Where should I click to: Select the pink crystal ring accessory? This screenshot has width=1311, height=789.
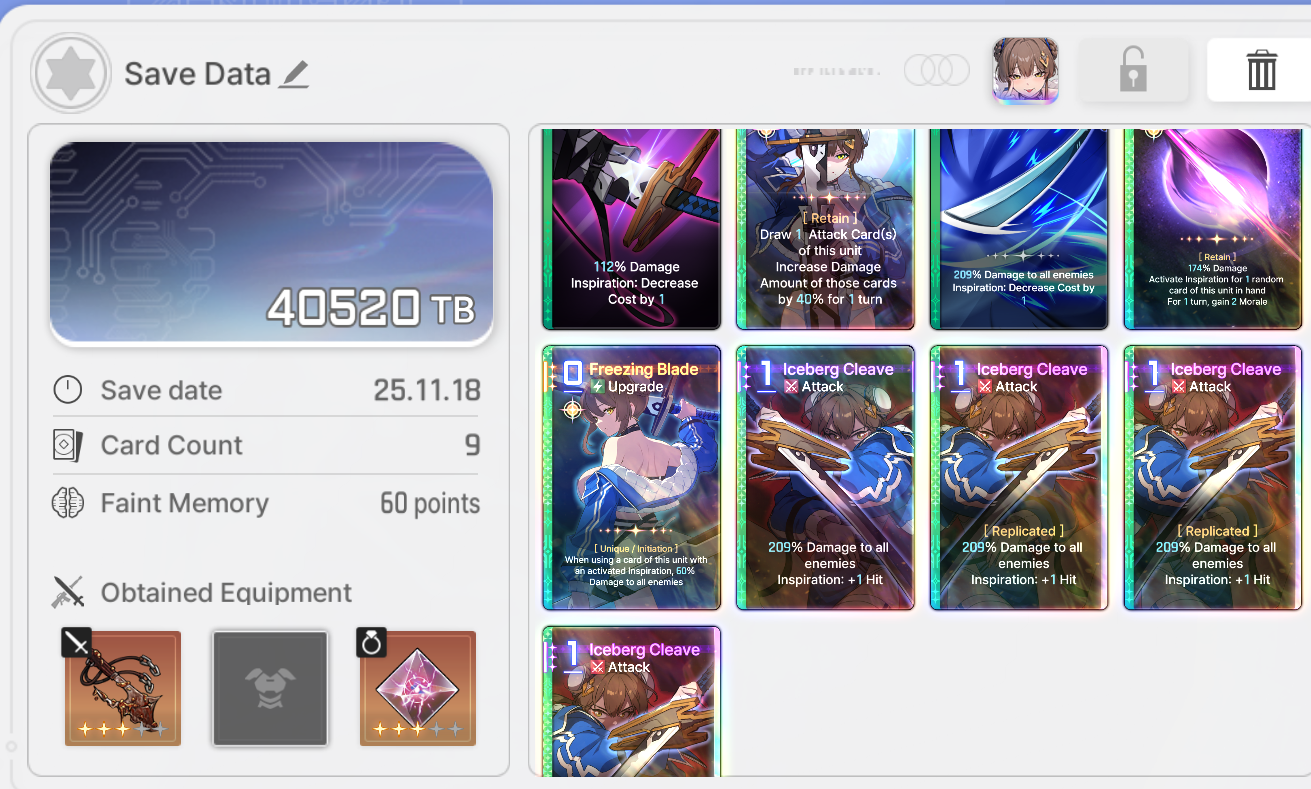(x=418, y=688)
